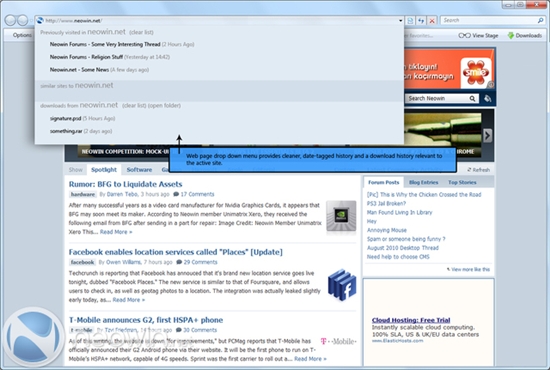Screen dimensions: 550x370
Task: Click the blue arrows refresh icon in toolbar
Action: pyautogui.click(x=421, y=21)
